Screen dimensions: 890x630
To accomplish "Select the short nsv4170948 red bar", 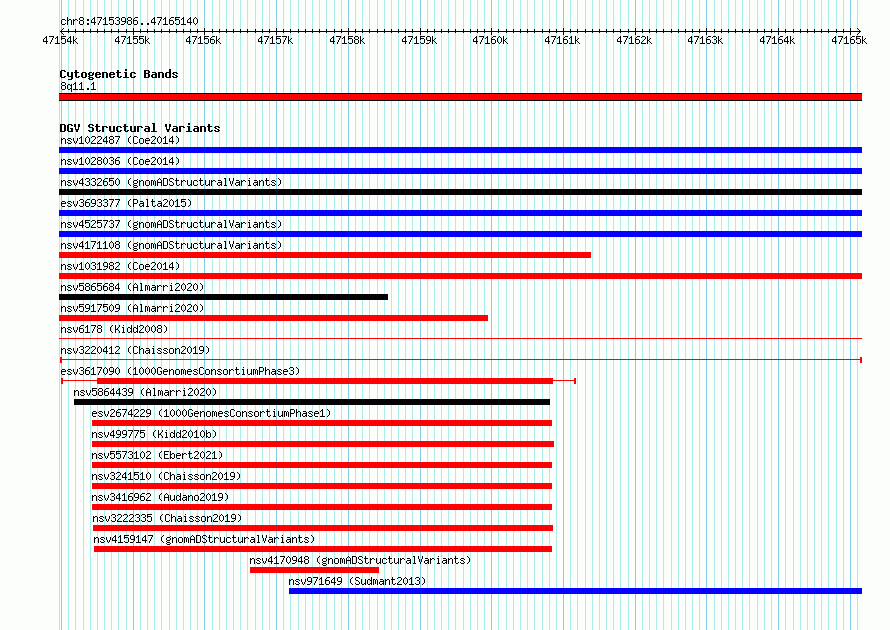I will pos(314,570).
